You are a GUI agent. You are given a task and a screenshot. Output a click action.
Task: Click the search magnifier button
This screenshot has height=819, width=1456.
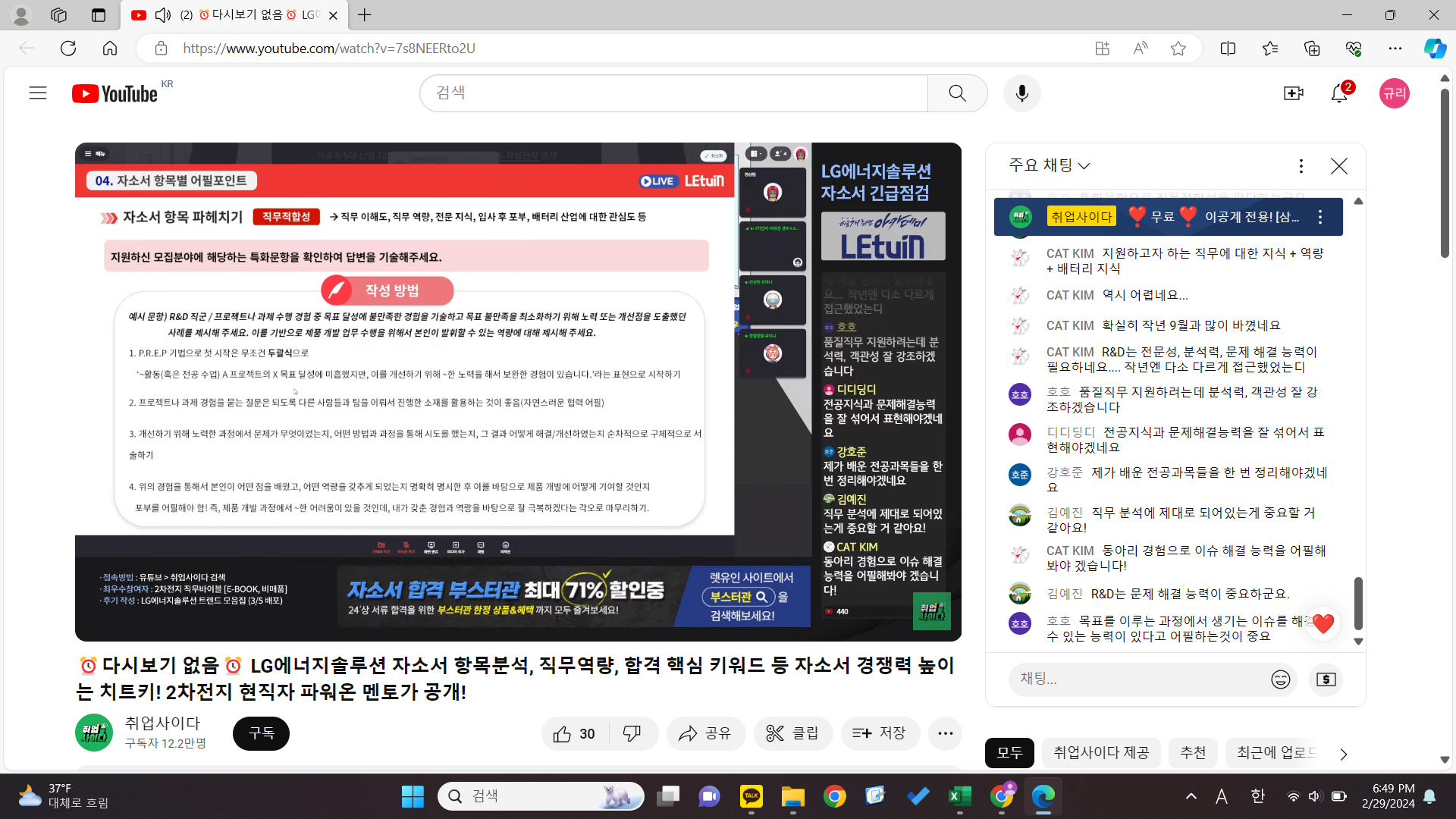[957, 93]
